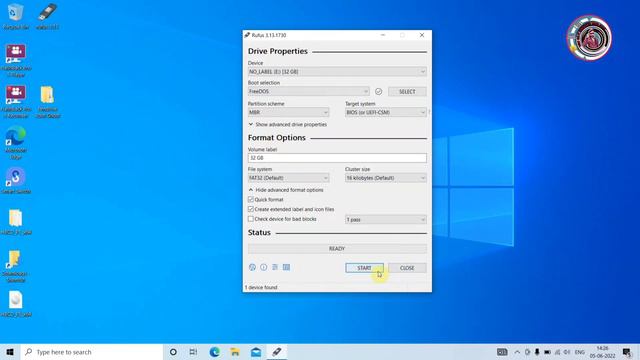The width and height of the screenshot is (640, 360).
Task: Open the notification center icon
Action: [x=627, y=352]
